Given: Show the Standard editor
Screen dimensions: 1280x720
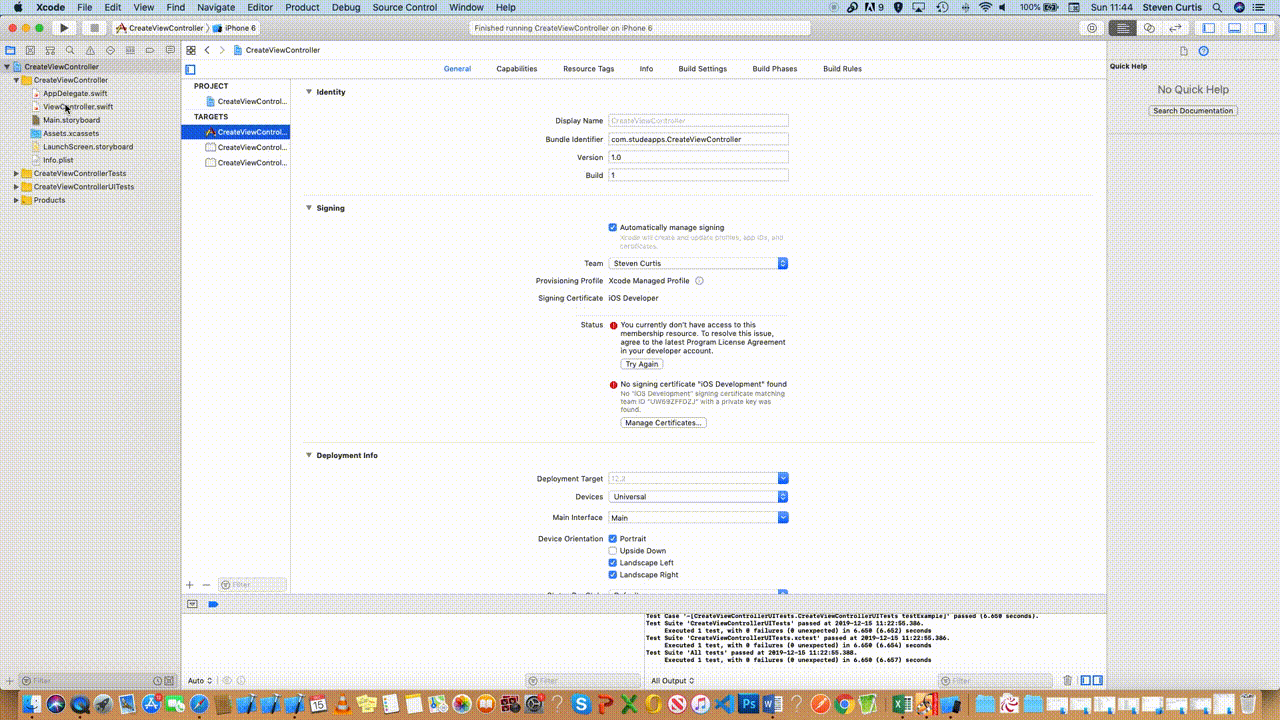Looking at the screenshot, I should click(1123, 28).
